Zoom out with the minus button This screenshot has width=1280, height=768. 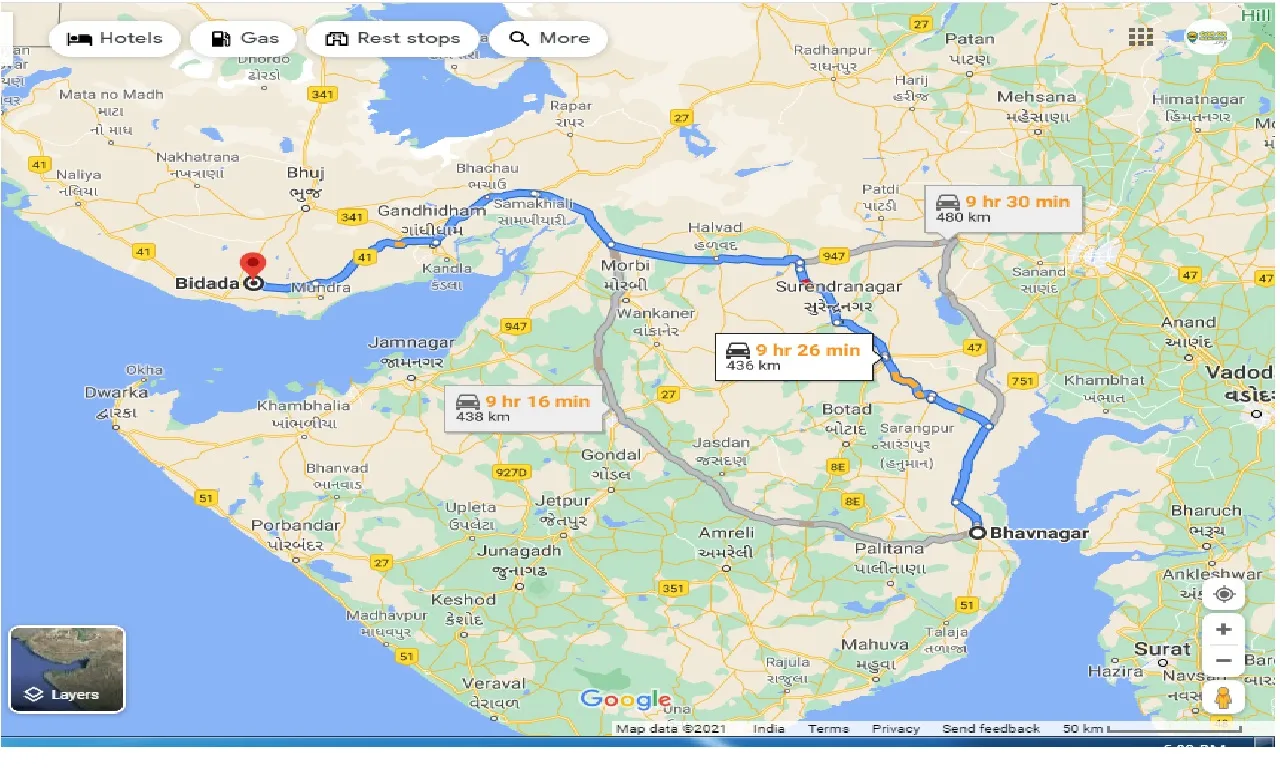coord(1224,661)
